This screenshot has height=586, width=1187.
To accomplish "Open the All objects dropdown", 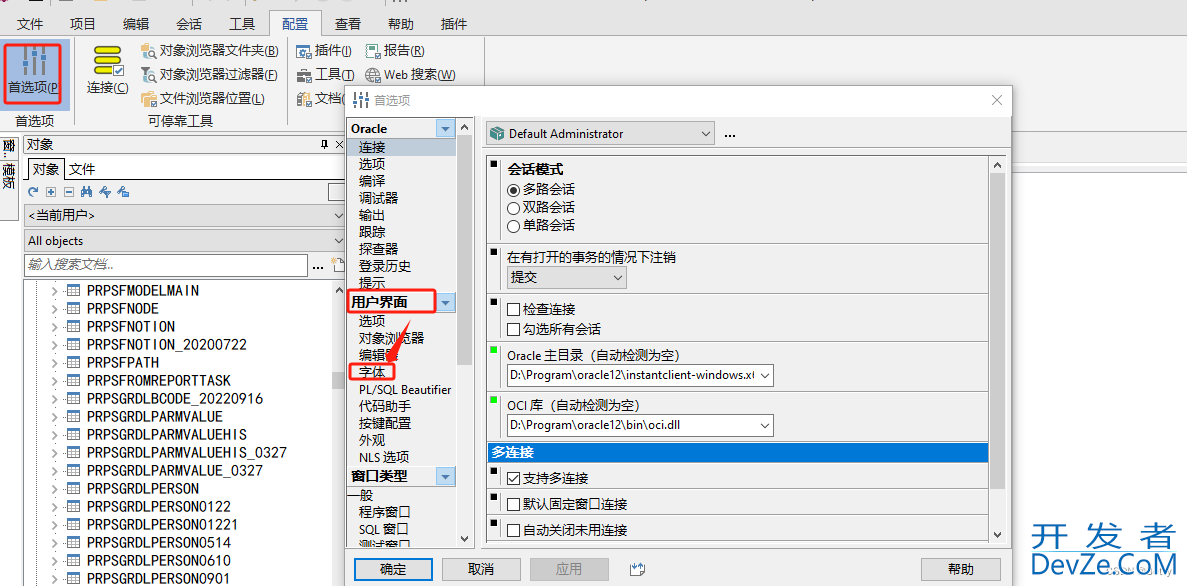I will click(x=185, y=241).
